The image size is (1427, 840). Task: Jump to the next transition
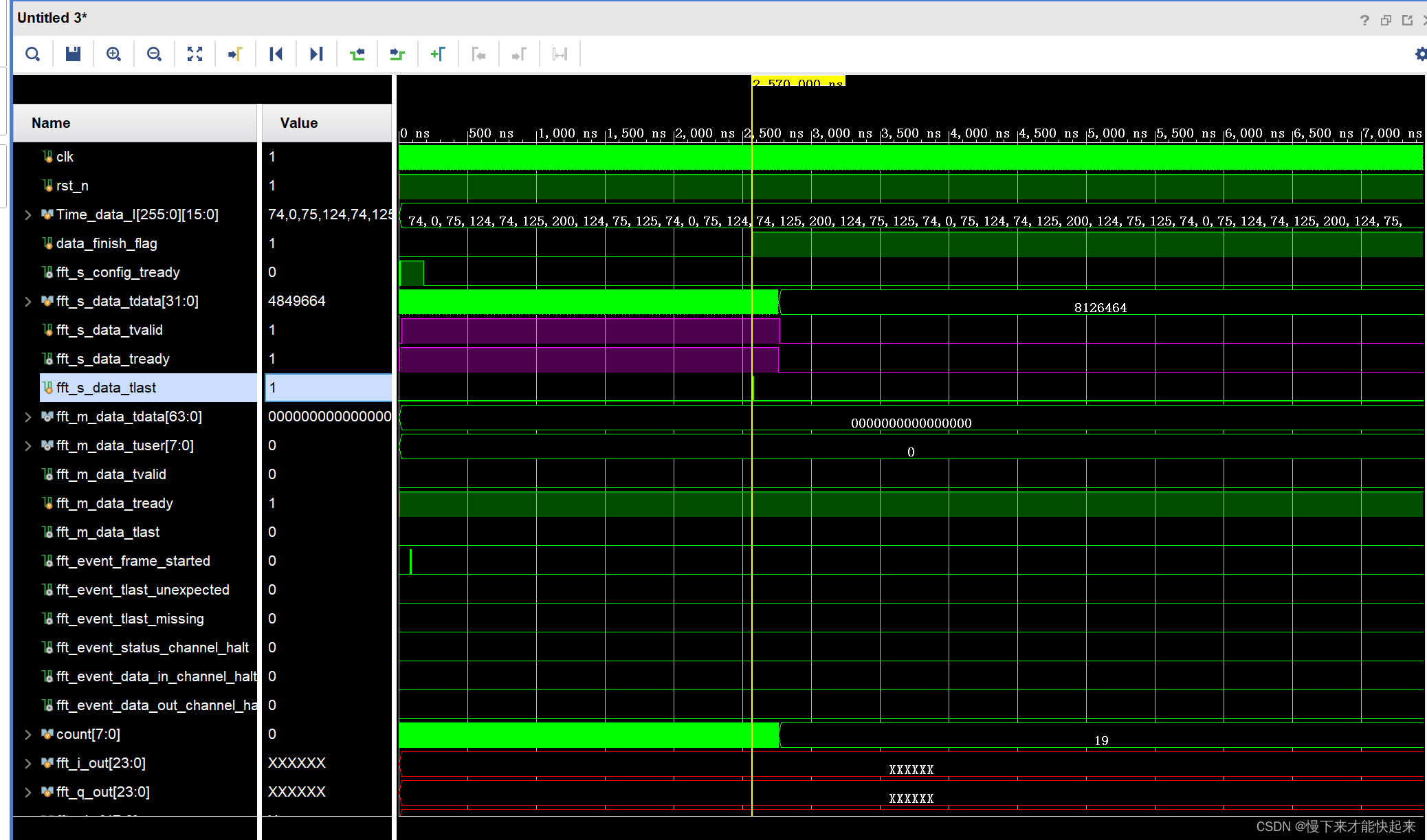316,54
